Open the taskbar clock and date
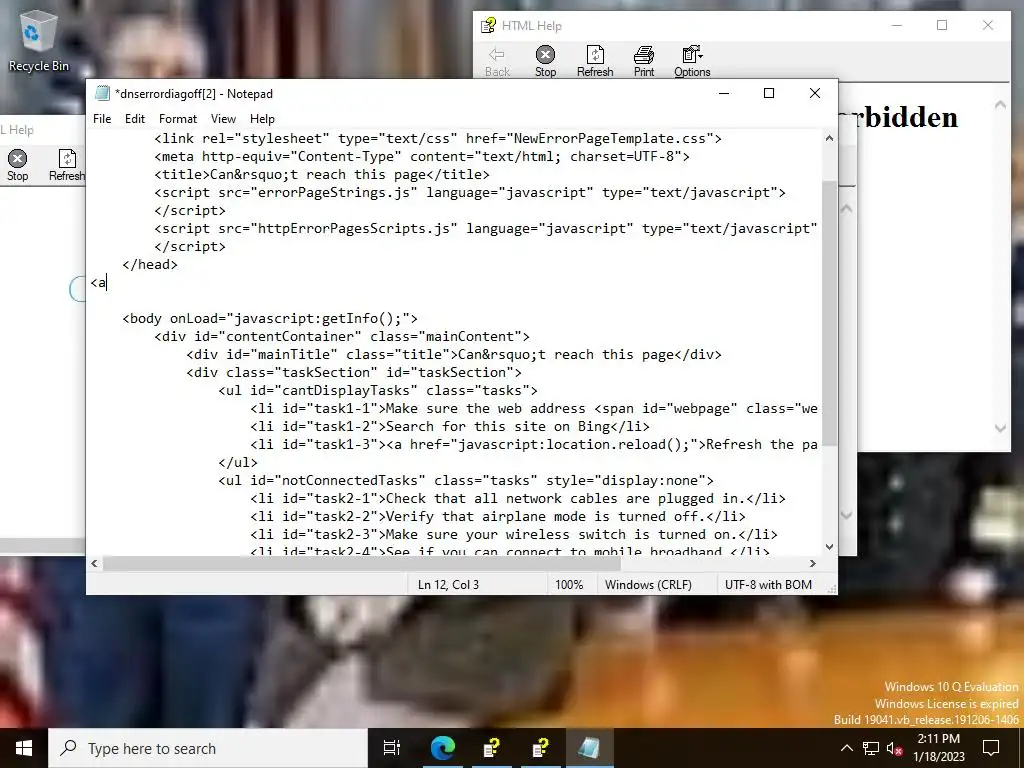Viewport: 1024px width, 768px height. point(939,748)
